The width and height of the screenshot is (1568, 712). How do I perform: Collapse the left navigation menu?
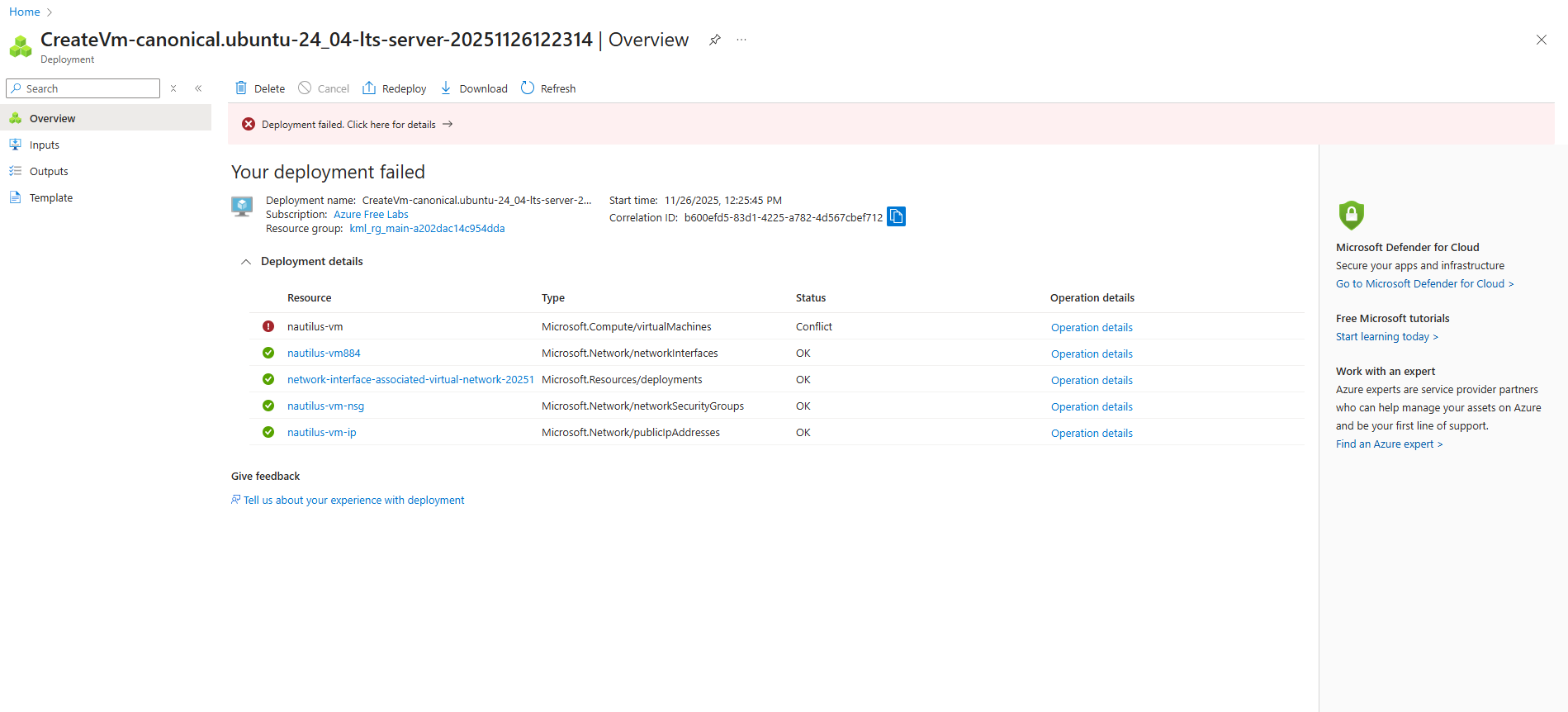(x=198, y=88)
